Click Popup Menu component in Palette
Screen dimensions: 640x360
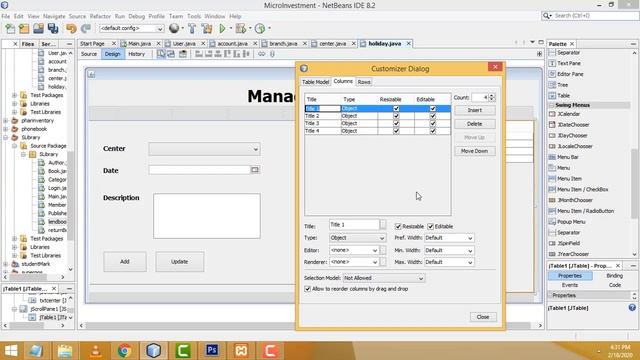click(567, 222)
